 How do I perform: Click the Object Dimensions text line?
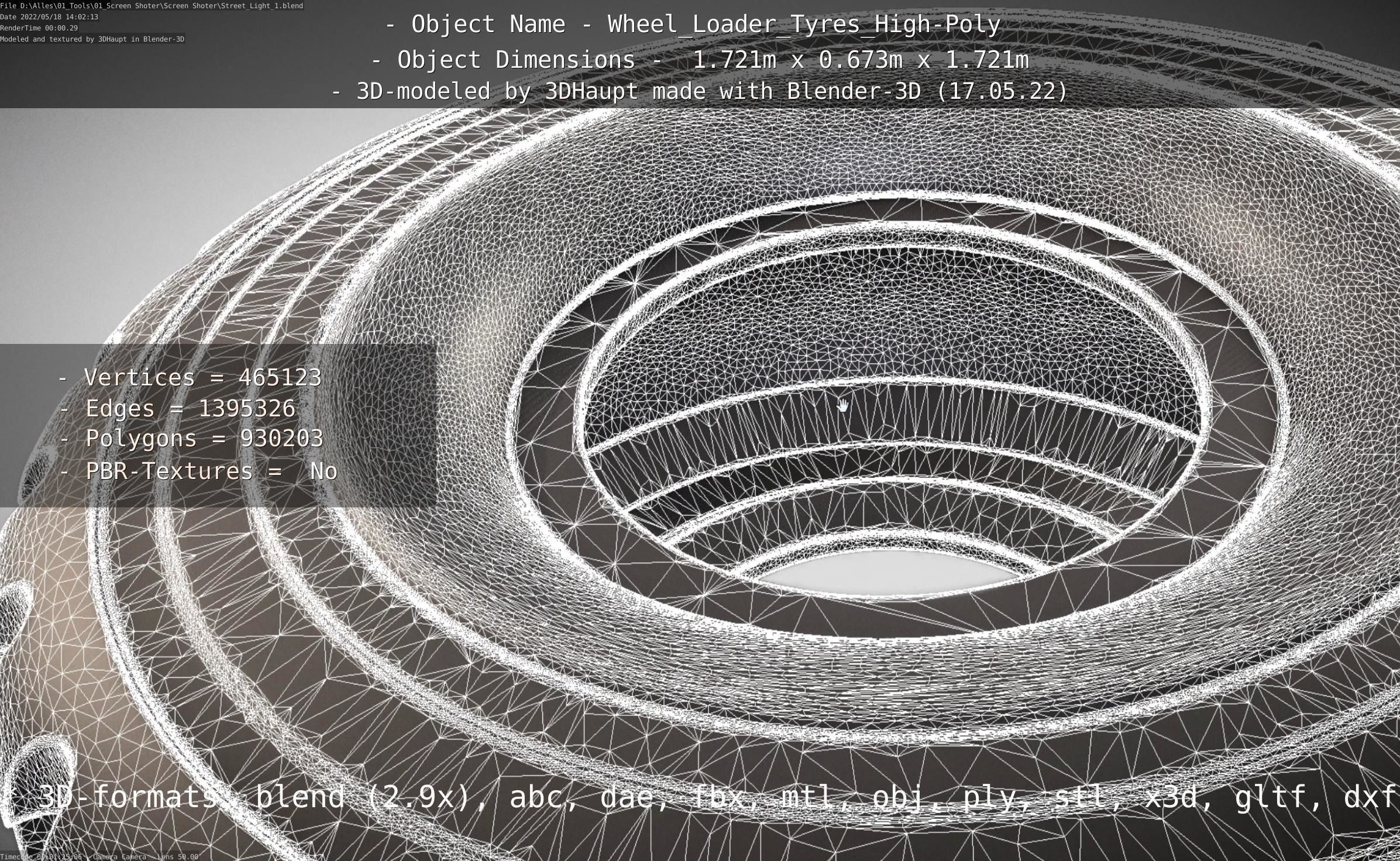click(700, 60)
